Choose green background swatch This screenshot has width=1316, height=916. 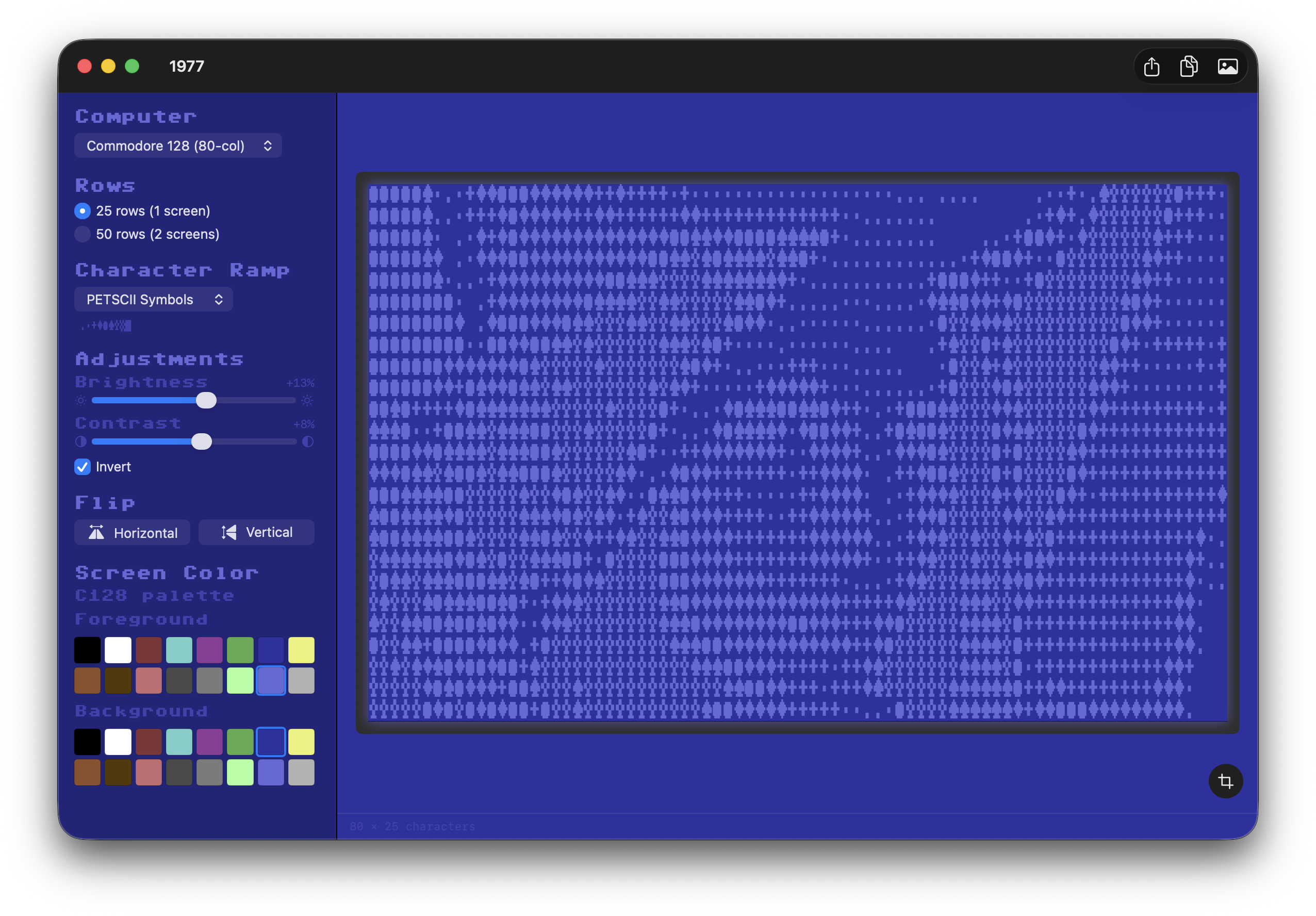pos(240,742)
